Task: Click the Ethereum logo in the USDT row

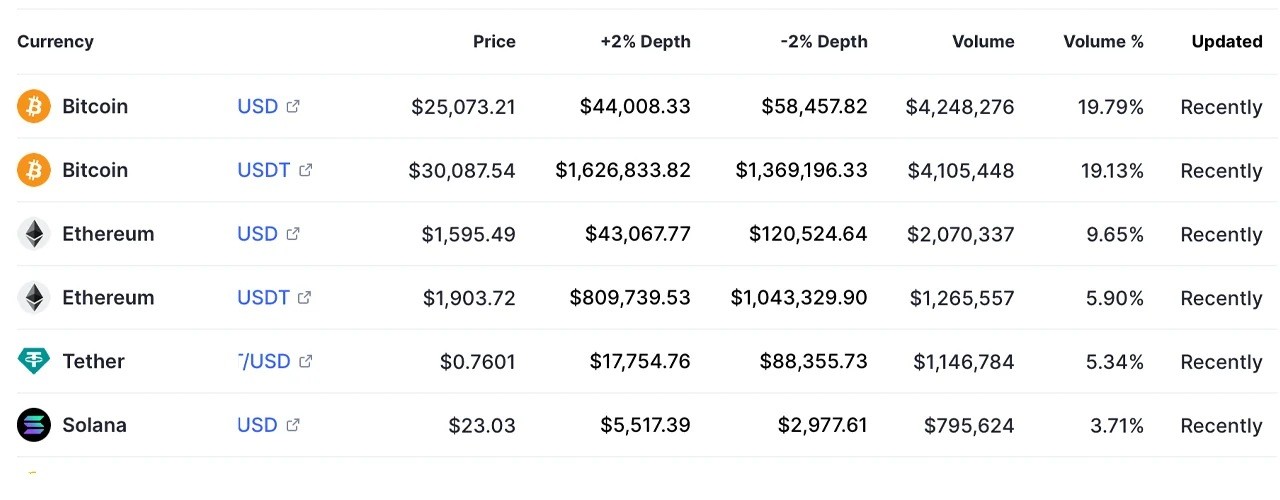Action: tap(34, 298)
